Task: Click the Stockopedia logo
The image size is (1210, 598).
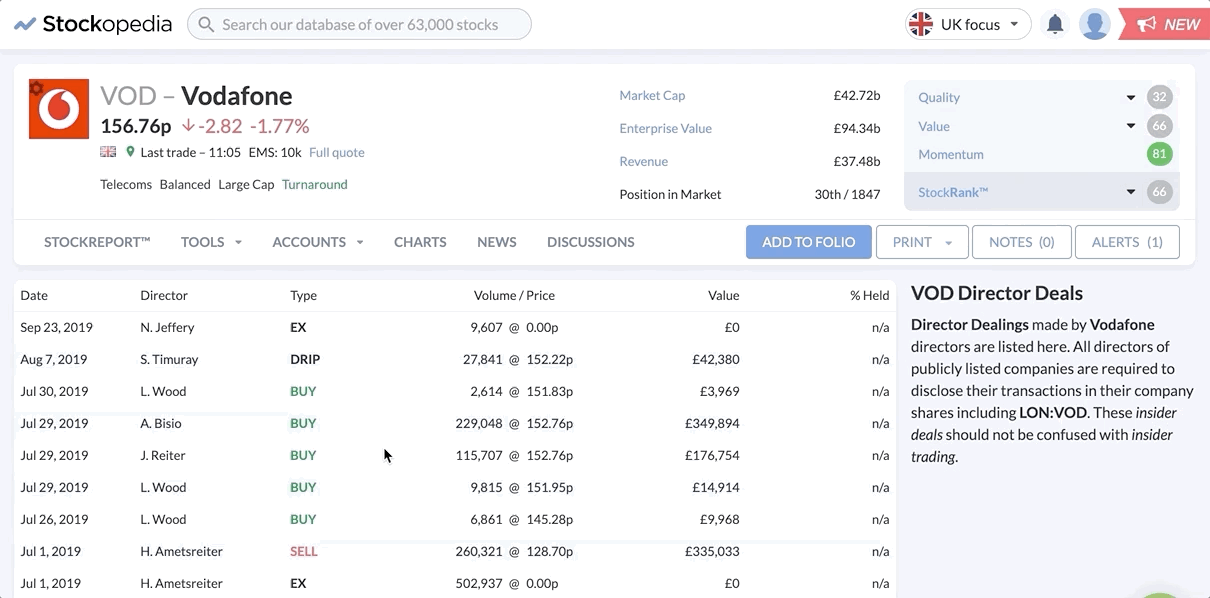Action: (93, 24)
